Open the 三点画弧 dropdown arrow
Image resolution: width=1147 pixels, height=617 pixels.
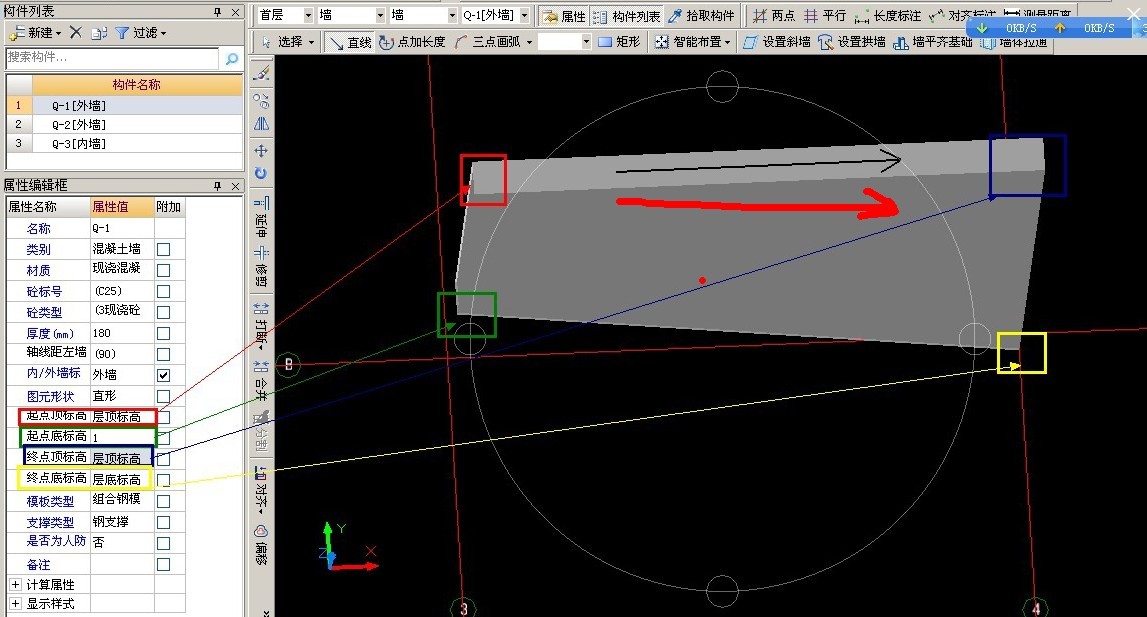(x=529, y=42)
